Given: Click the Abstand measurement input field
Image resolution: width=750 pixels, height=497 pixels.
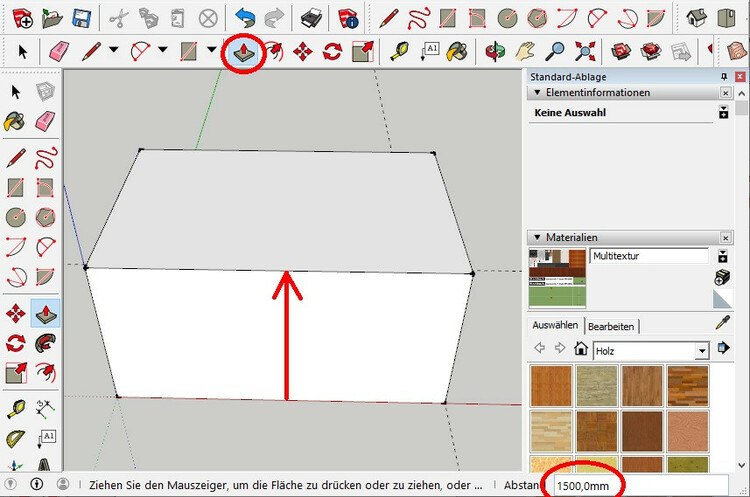Looking at the screenshot, I should point(640,485).
